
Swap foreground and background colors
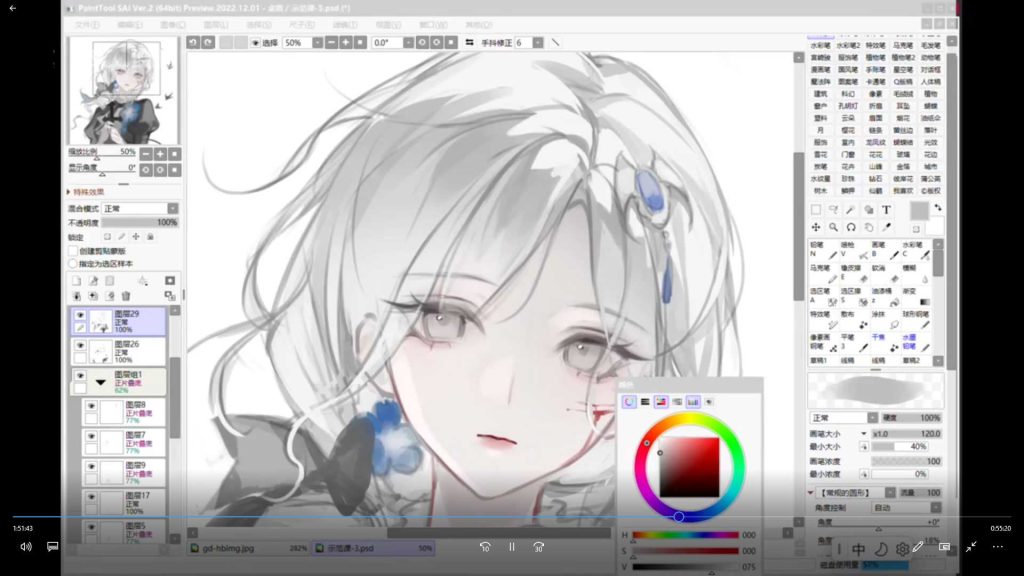(938, 208)
